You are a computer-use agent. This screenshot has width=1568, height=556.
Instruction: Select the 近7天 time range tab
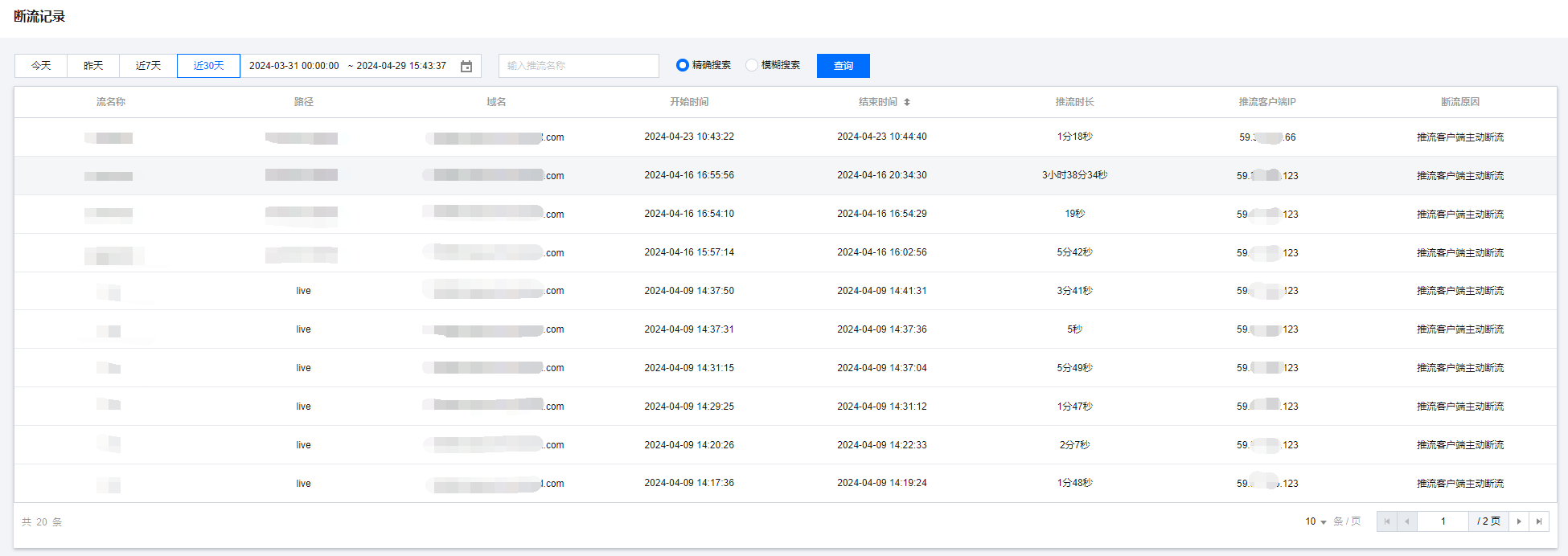click(148, 66)
